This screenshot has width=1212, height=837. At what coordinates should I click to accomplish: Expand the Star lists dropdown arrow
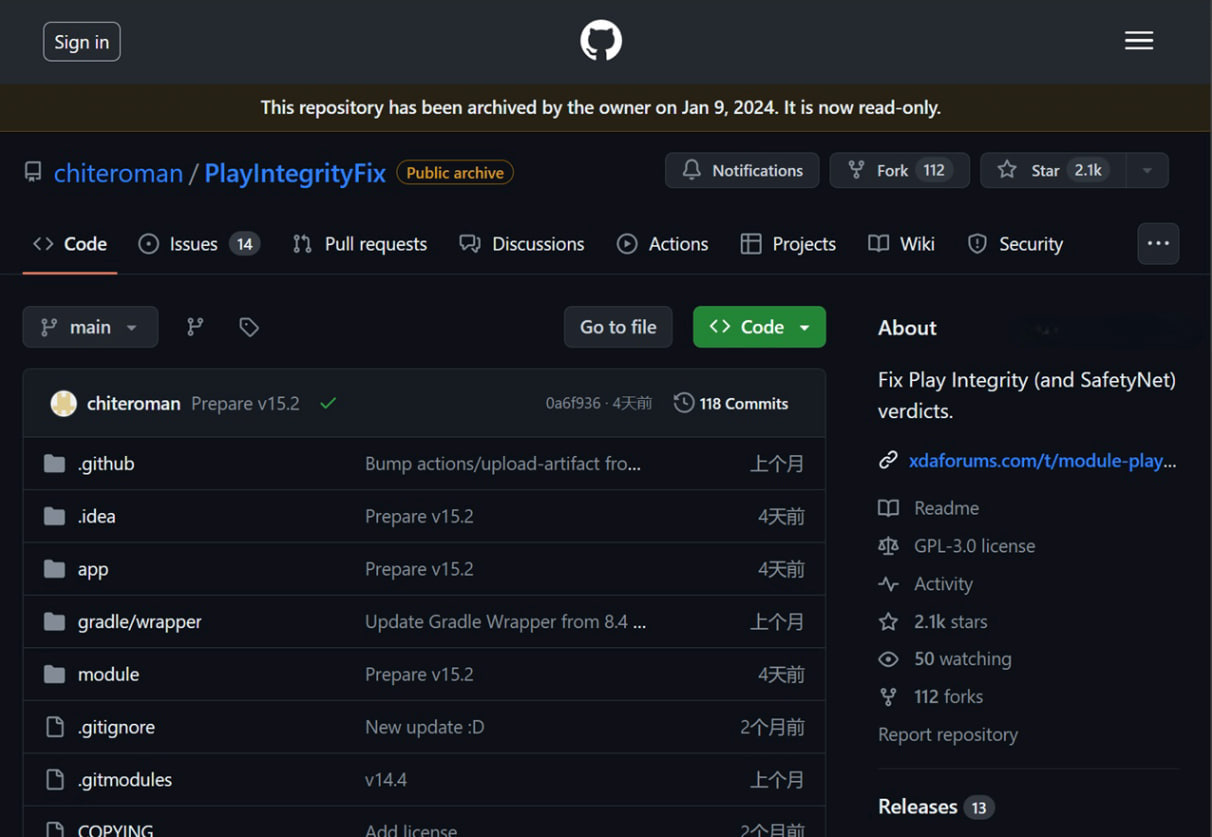(x=1147, y=170)
